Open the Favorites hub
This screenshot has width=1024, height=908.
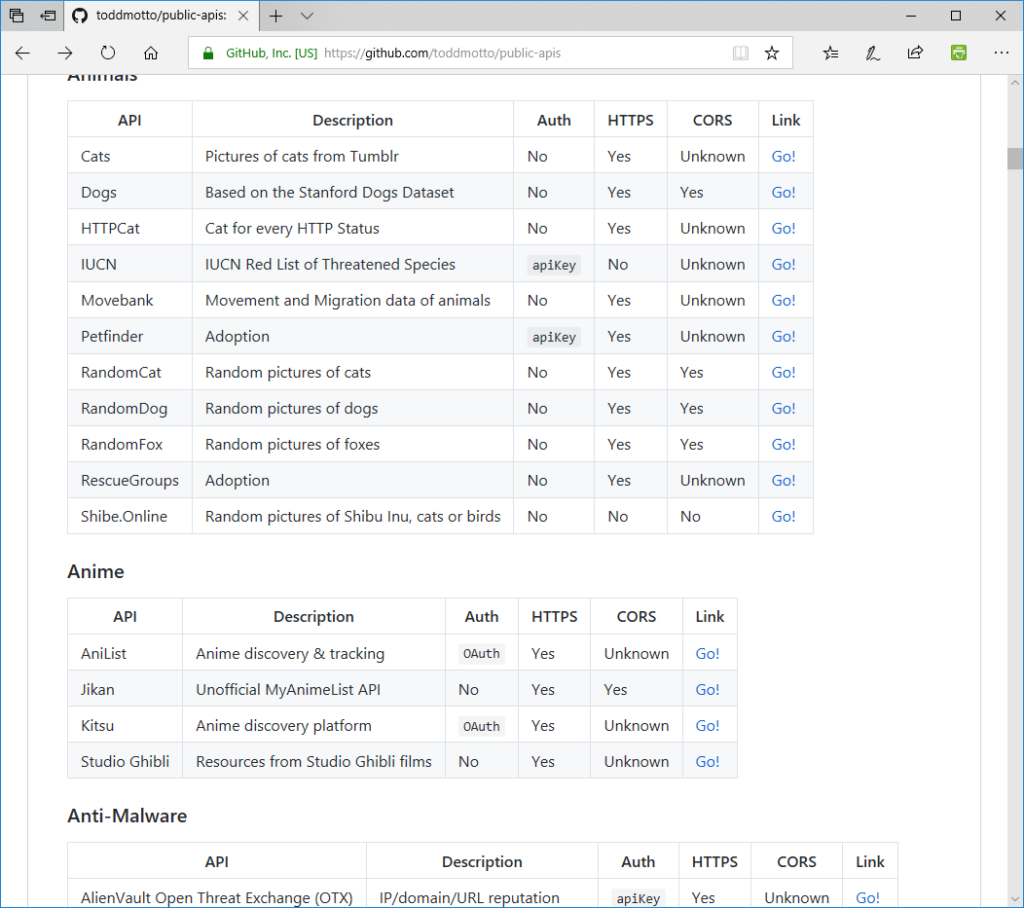pos(830,53)
